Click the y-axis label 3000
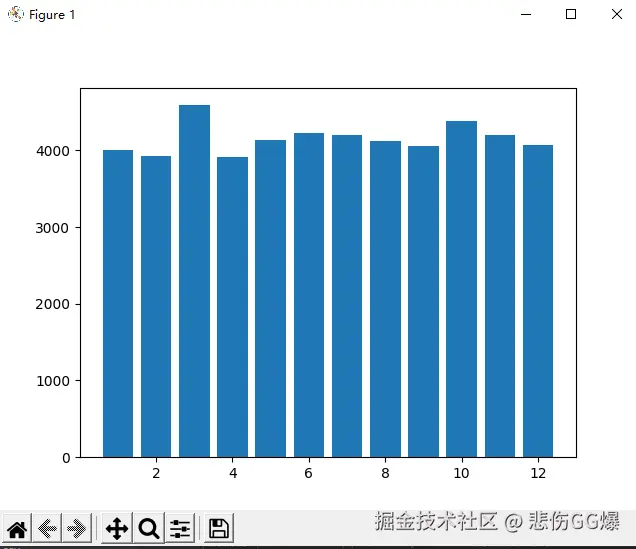This screenshot has height=549, width=636. (x=53, y=228)
